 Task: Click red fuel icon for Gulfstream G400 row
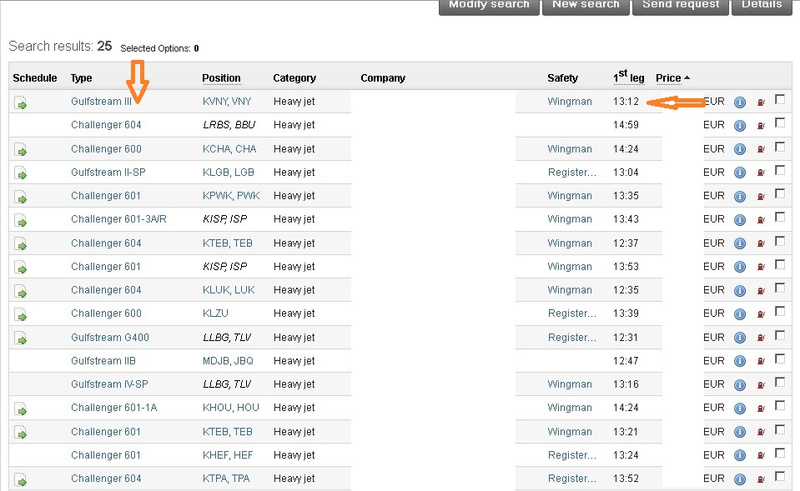tap(761, 338)
